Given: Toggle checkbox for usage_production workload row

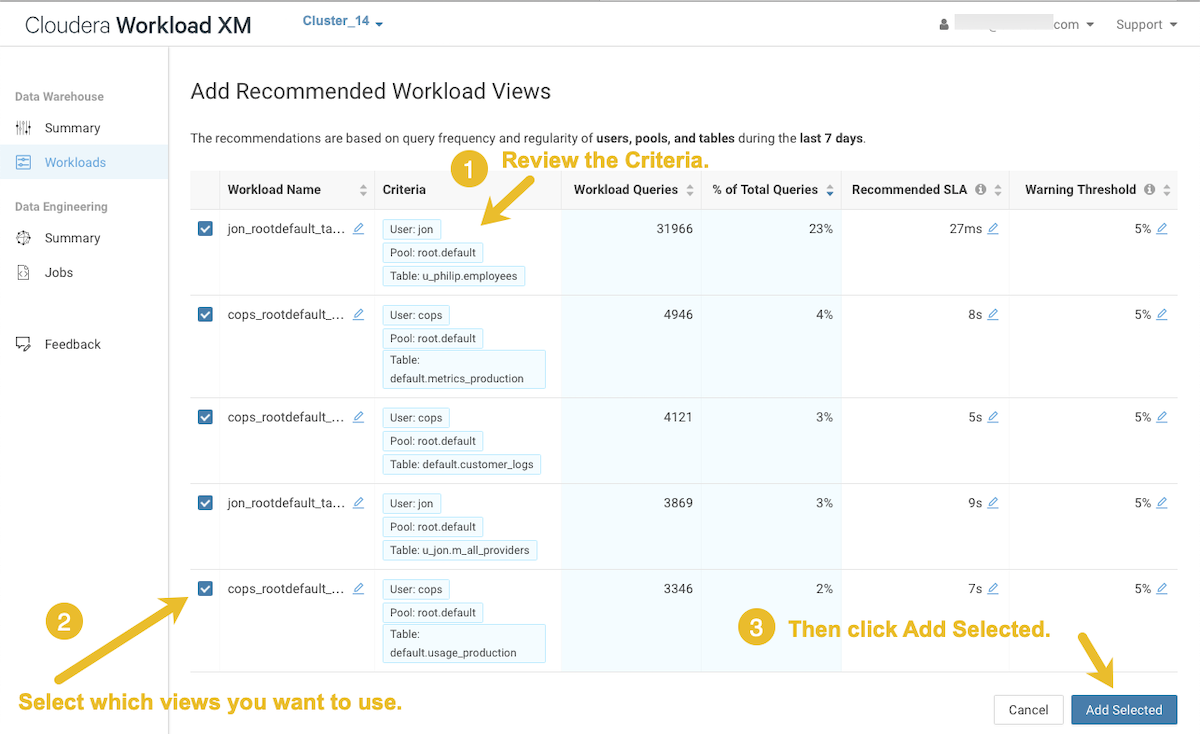Looking at the screenshot, I should 205,589.
